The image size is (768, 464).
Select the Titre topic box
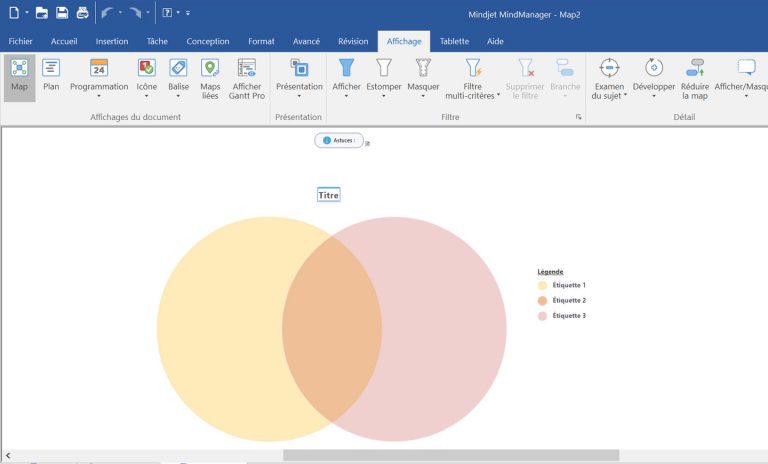pos(329,195)
